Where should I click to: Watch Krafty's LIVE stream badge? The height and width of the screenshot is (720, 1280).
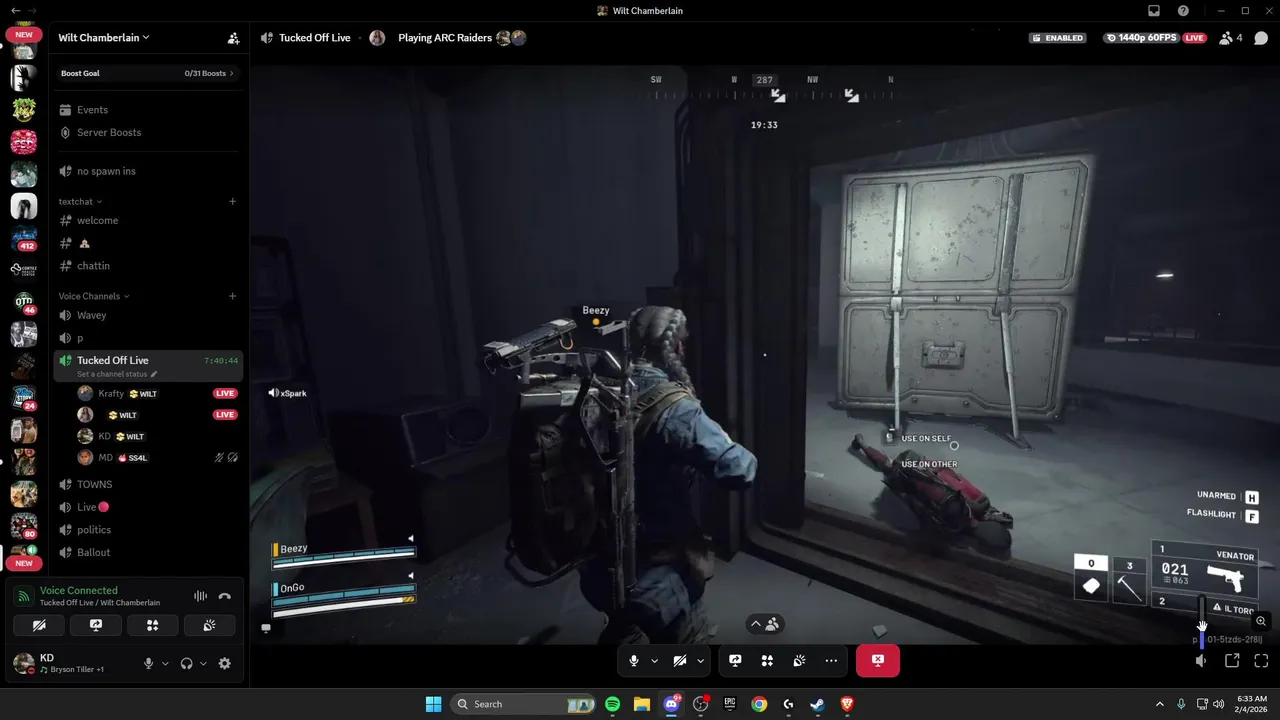(225, 394)
